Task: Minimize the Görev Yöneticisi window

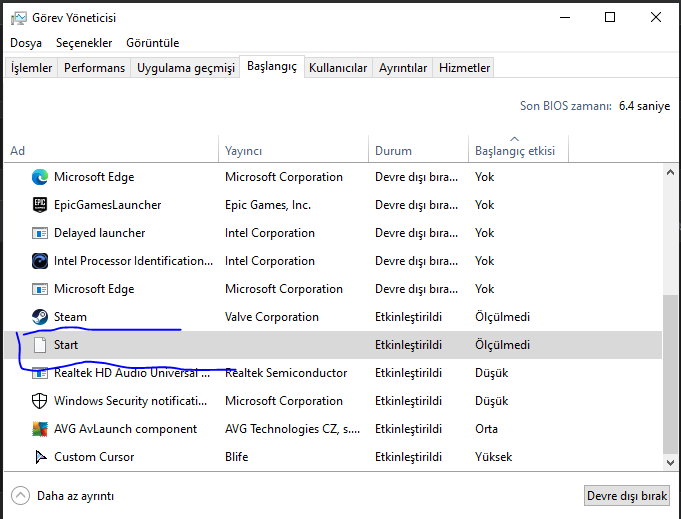Action: 565,17
